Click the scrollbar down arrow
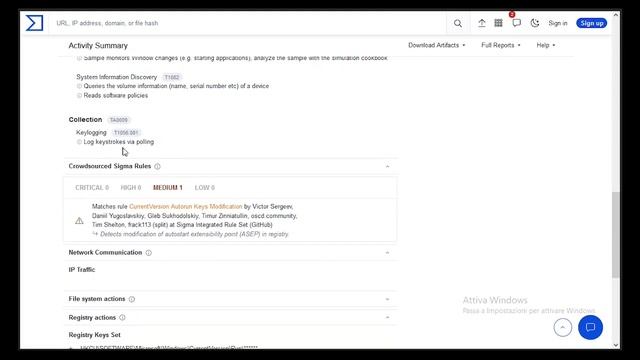The image size is (640, 360). point(616,345)
